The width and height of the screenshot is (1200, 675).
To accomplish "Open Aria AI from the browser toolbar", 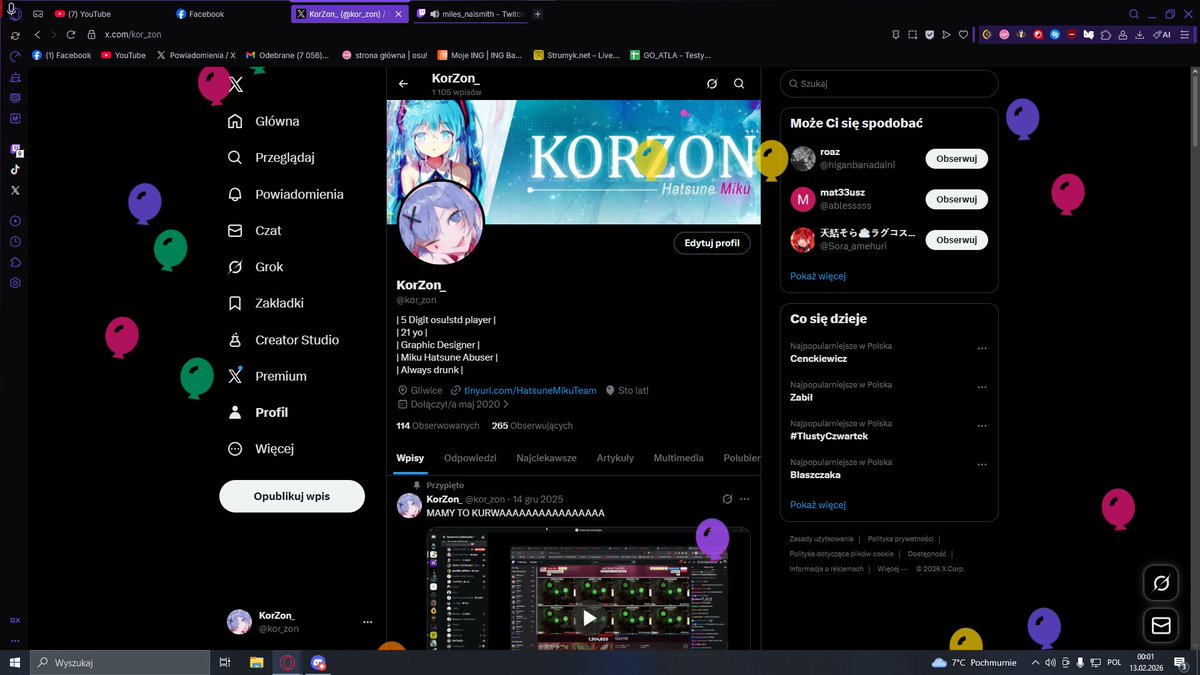I will click(1162, 34).
